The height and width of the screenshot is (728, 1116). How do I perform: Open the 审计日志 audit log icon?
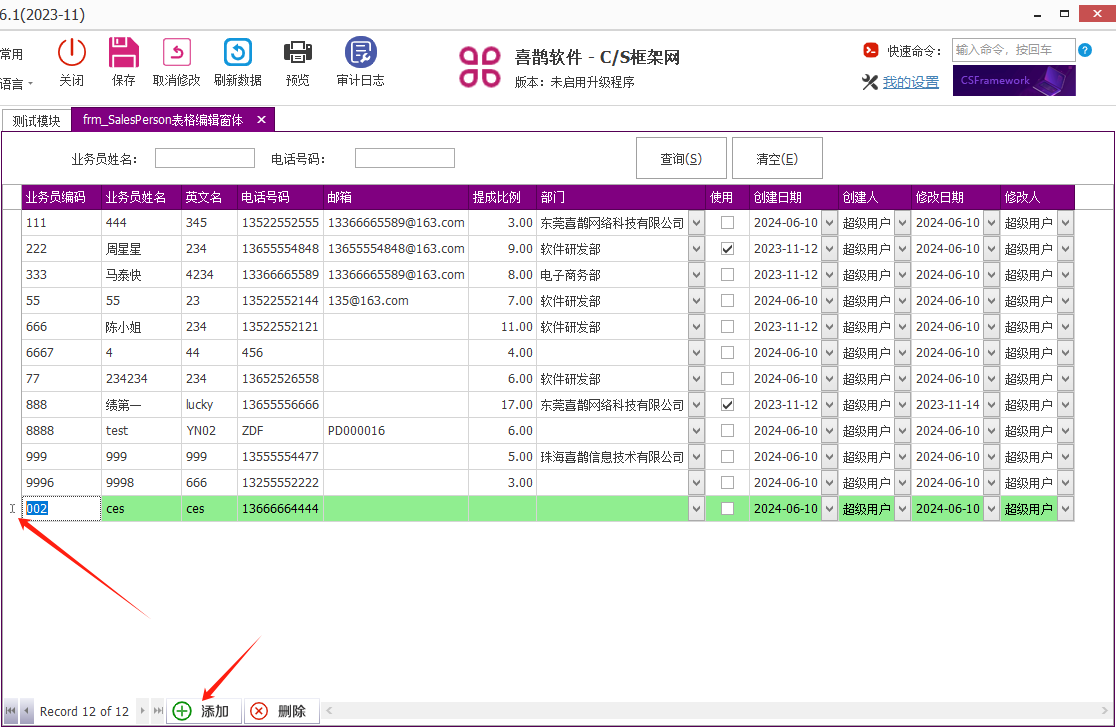[x=361, y=53]
